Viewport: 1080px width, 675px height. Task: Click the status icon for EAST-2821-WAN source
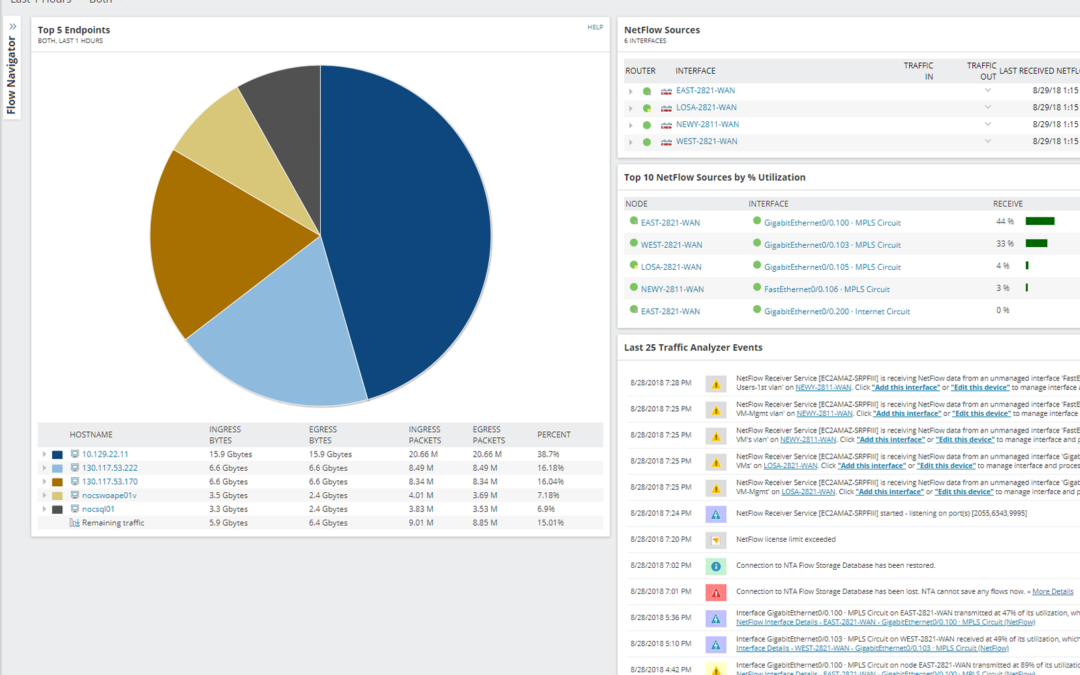(647, 91)
